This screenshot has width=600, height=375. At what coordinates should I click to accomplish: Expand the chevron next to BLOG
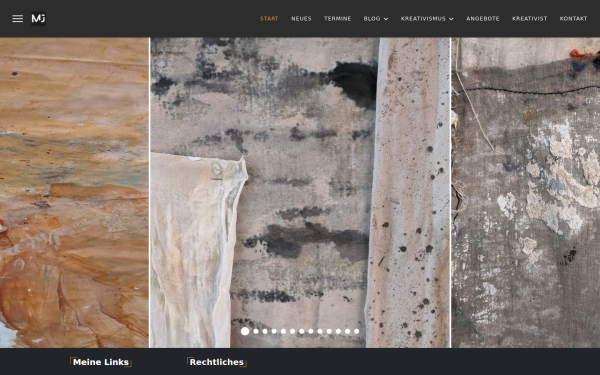[x=386, y=19]
